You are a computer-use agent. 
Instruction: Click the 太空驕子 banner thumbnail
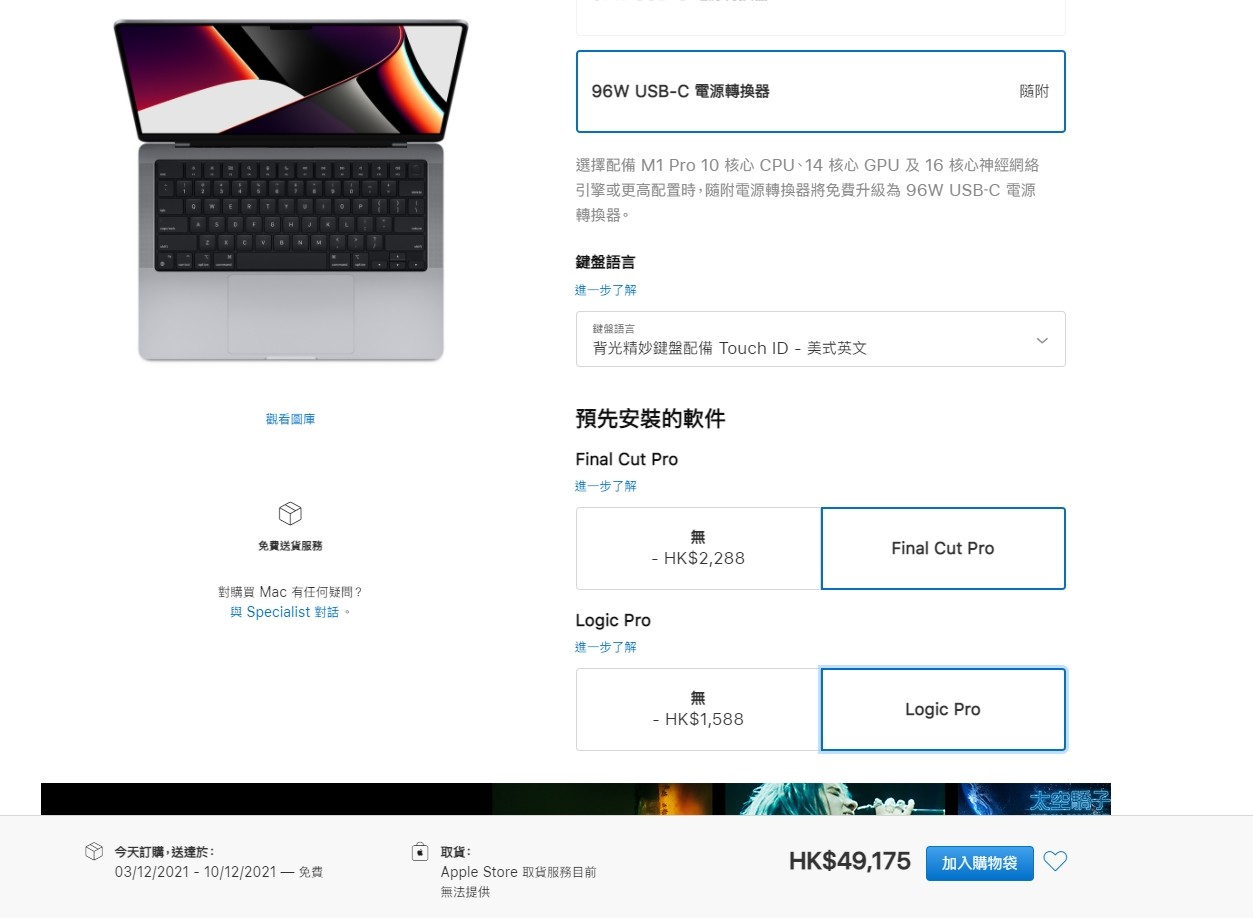pos(1034,799)
